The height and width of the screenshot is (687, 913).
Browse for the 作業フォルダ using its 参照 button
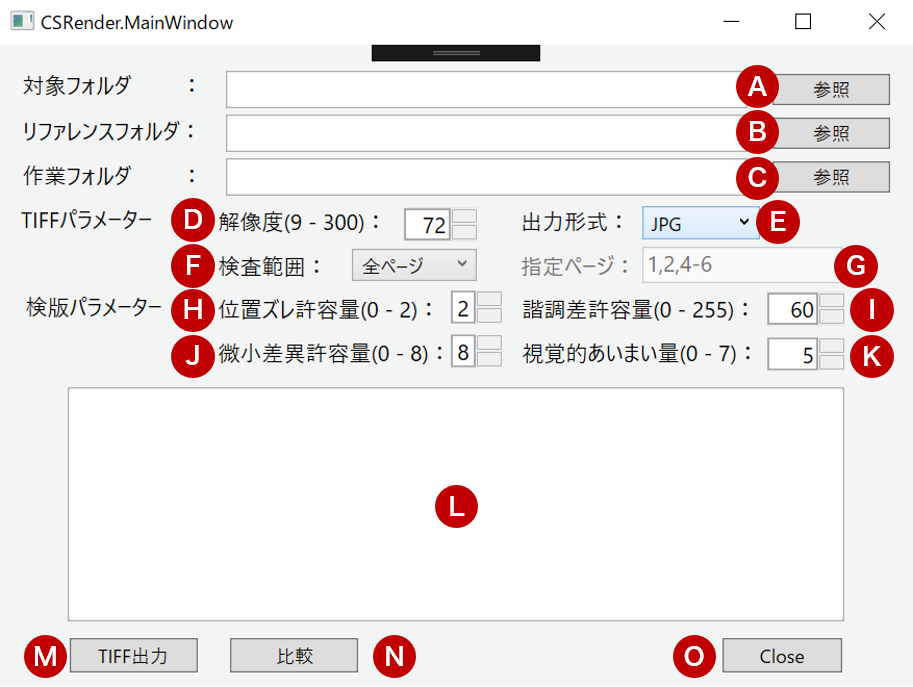[x=833, y=177]
